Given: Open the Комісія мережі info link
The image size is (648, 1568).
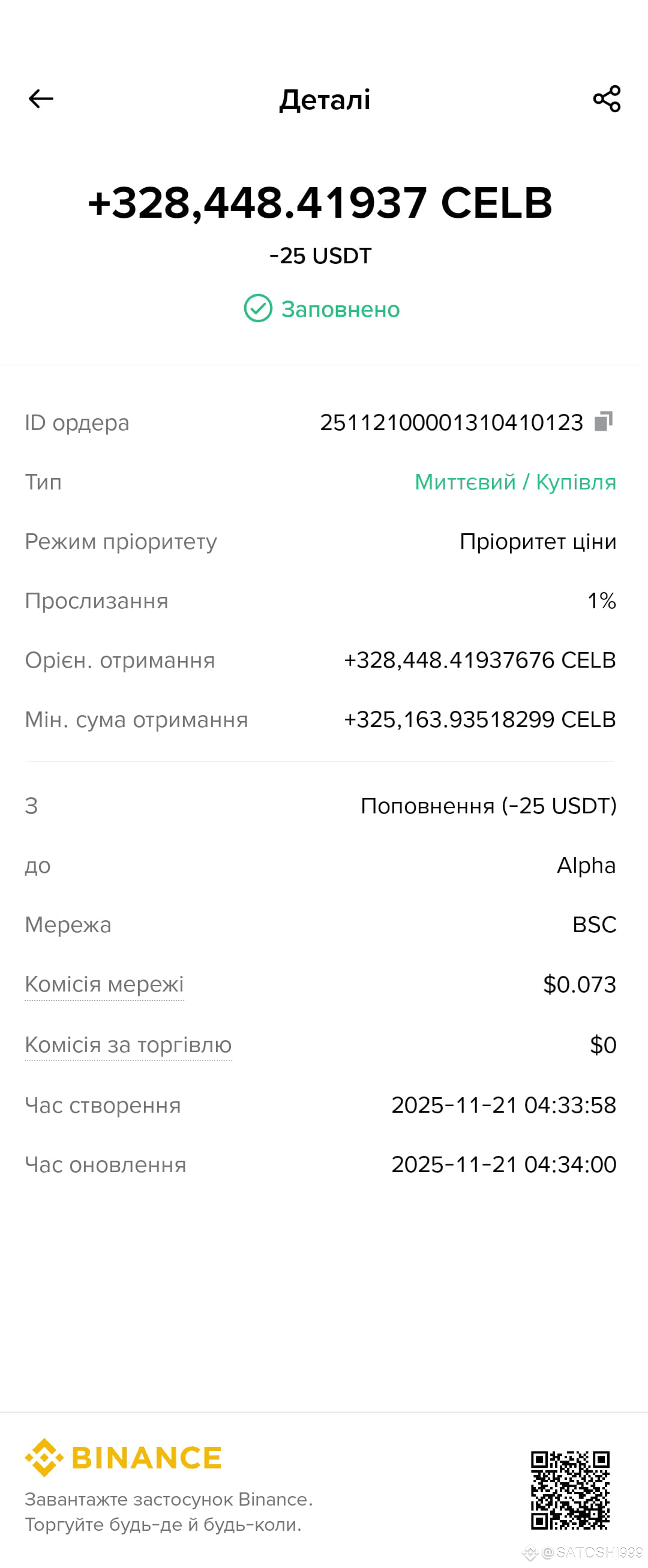Looking at the screenshot, I should click(104, 984).
